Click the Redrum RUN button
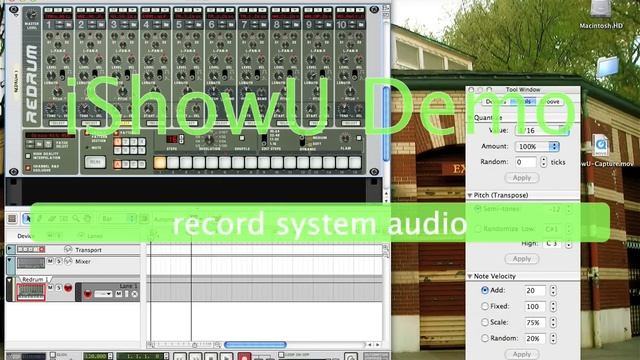640x360 pixels. click(x=95, y=162)
